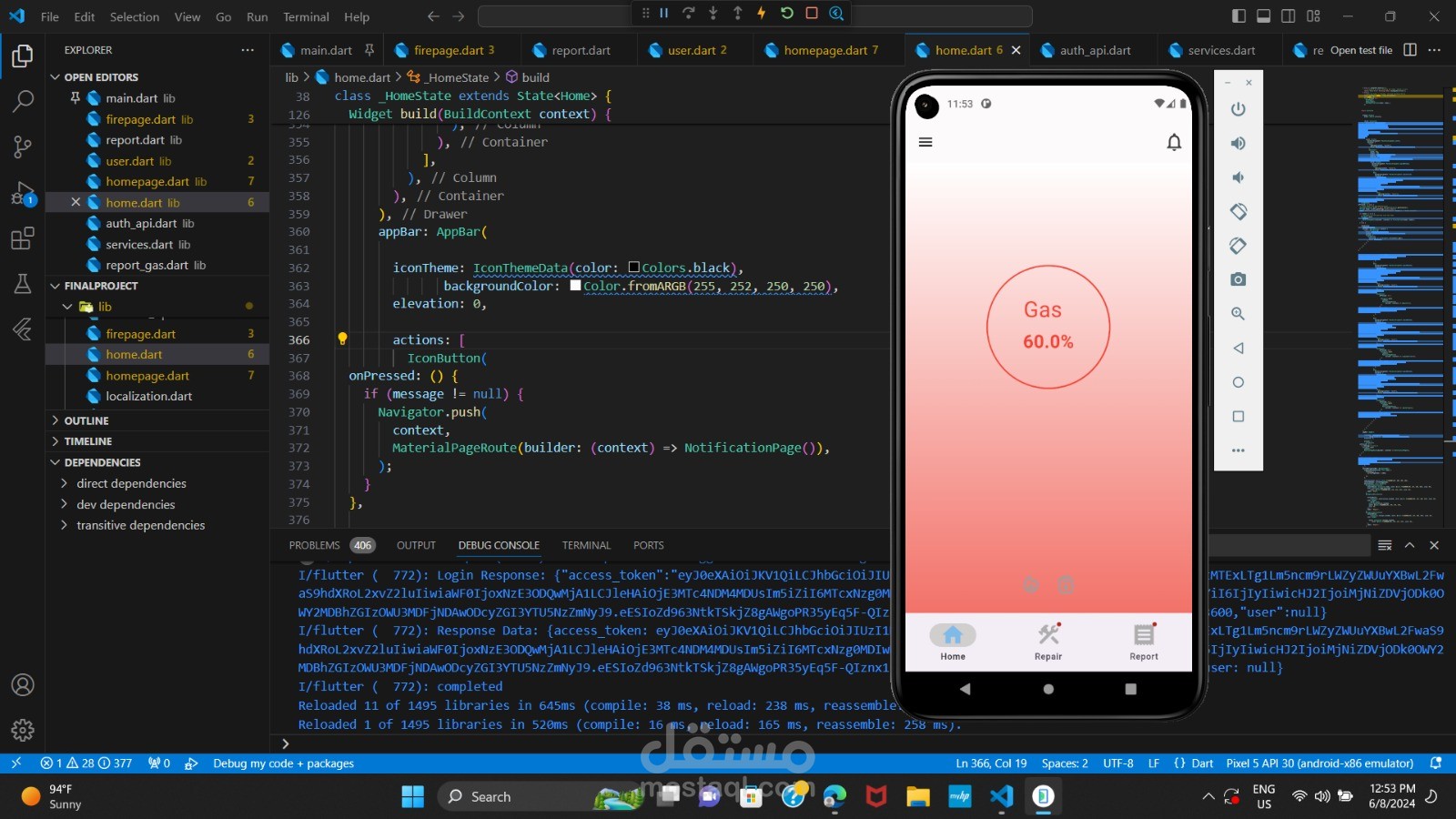
Task: Click the Pixel 5 API 30 device selector
Action: (1319, 763)
